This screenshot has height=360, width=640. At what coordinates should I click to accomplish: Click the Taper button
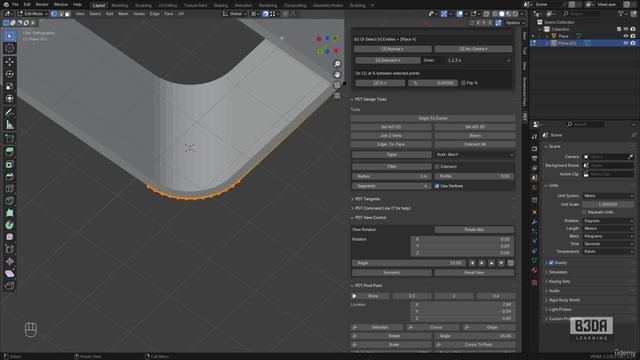(391, 155)
